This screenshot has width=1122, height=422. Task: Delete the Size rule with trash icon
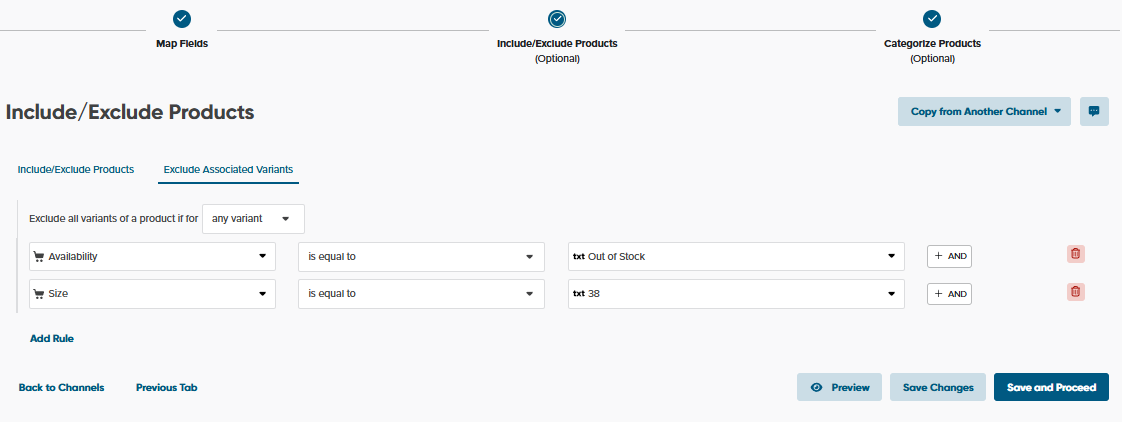[1075, 292]
